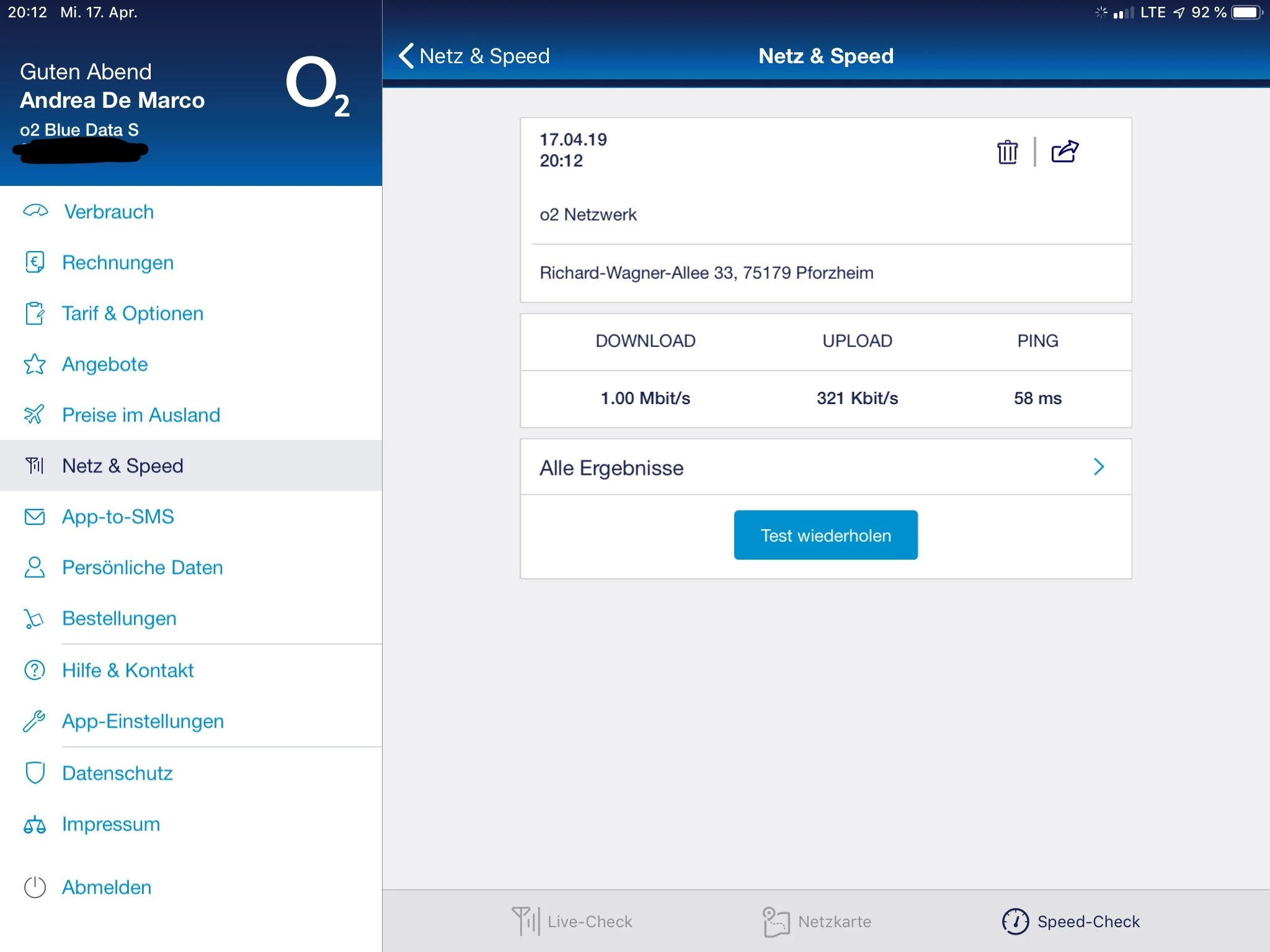The height and width of the screenshot is (952, 1270).
Task: Click the Abmelden power icon
Action: (35, 887)
